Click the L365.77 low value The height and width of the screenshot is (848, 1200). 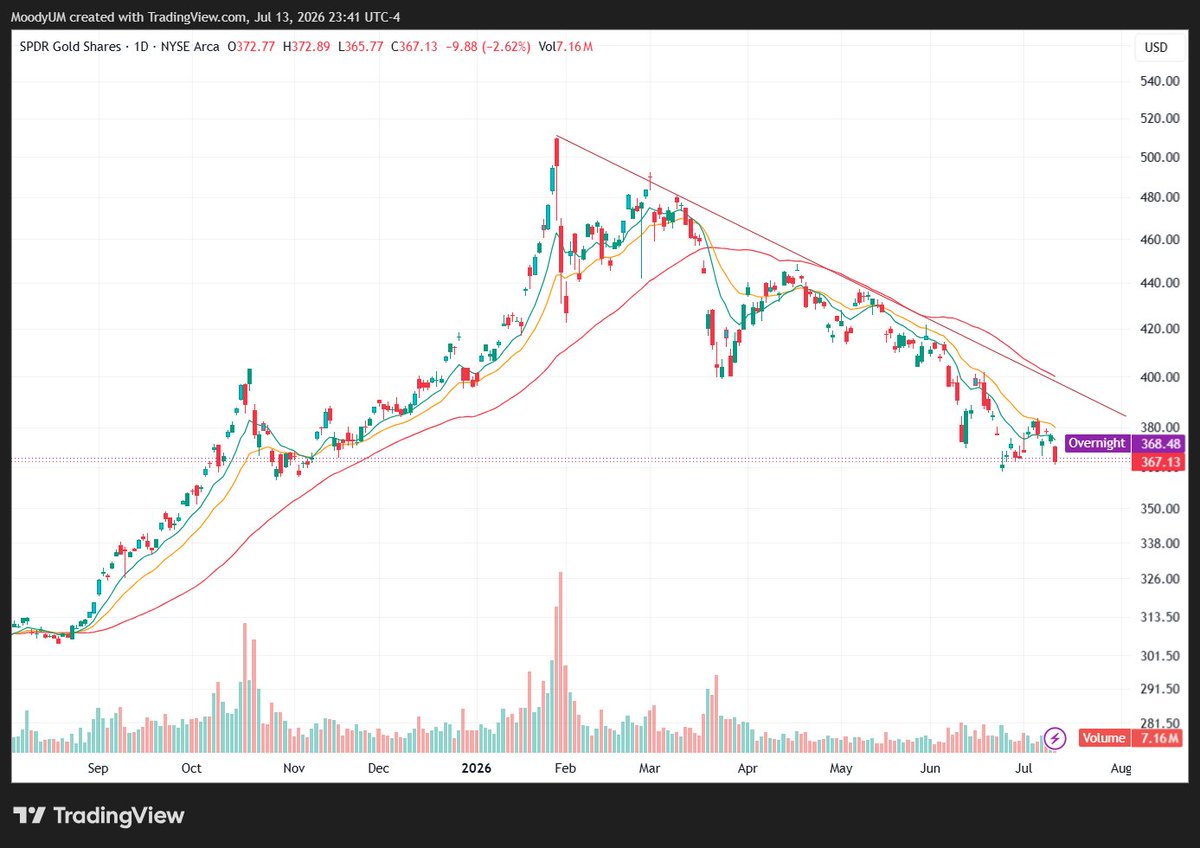[363, 47]
